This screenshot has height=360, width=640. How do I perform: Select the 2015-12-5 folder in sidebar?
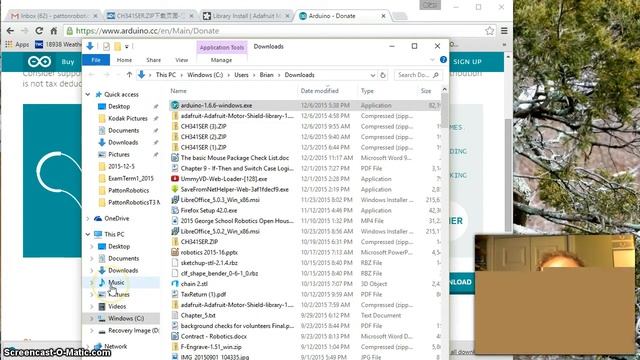coord(121,167)
